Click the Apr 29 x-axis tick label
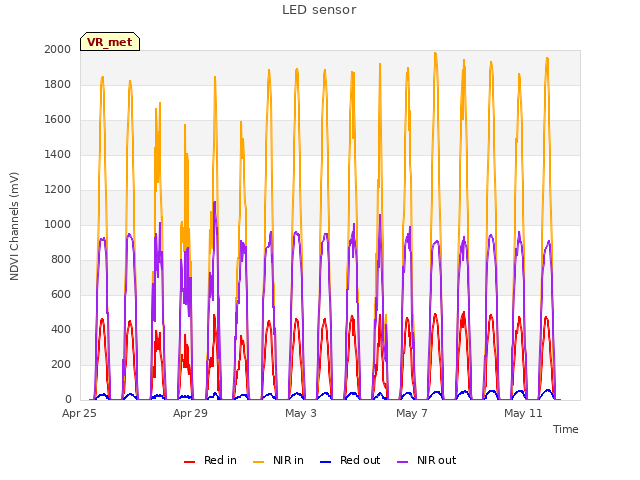The height and width of the screenshot is (480, 640). pyautogui.click(x=190, y=413)
